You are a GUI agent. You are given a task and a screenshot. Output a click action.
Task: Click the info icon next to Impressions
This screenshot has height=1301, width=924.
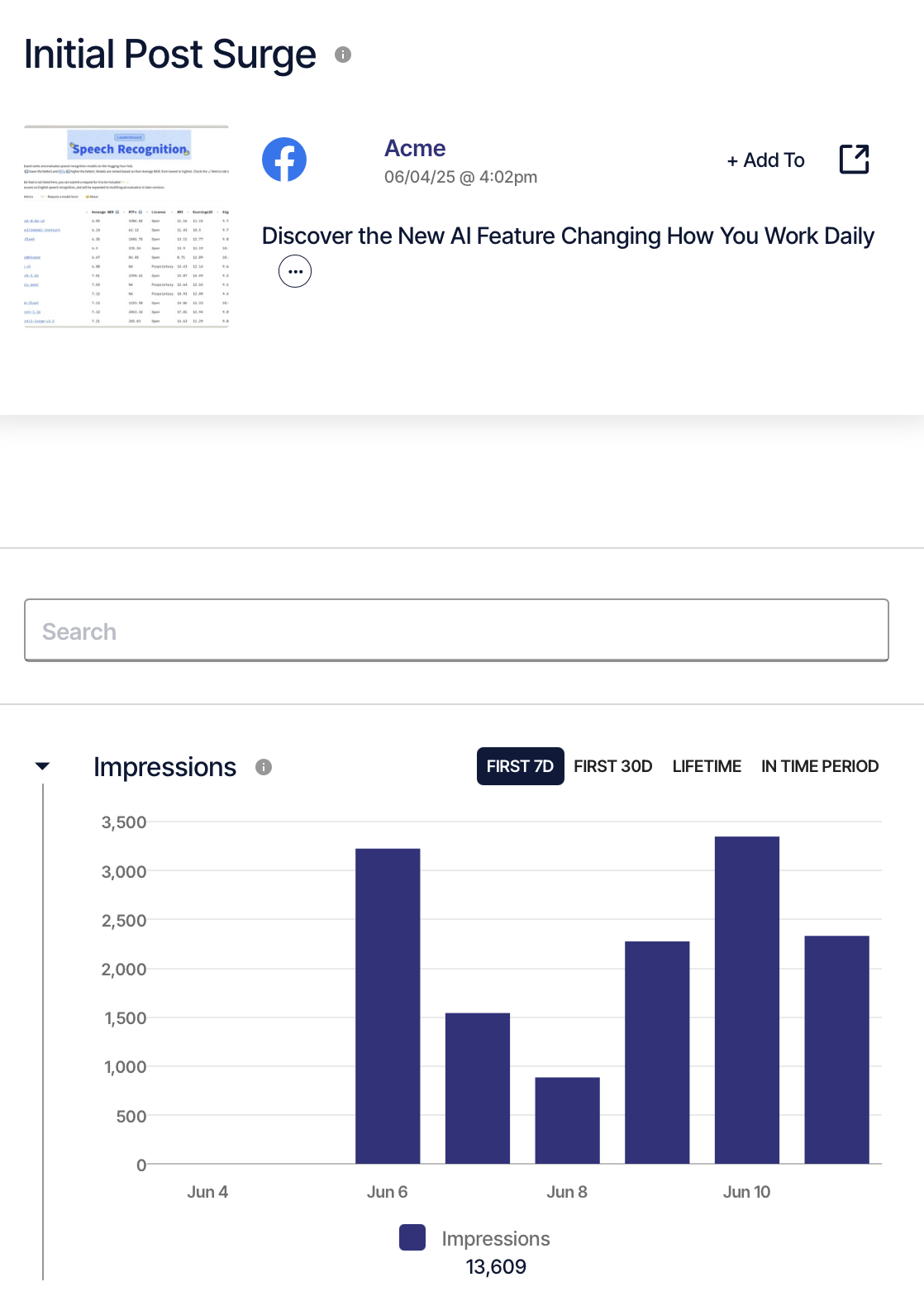coord(264,767)
